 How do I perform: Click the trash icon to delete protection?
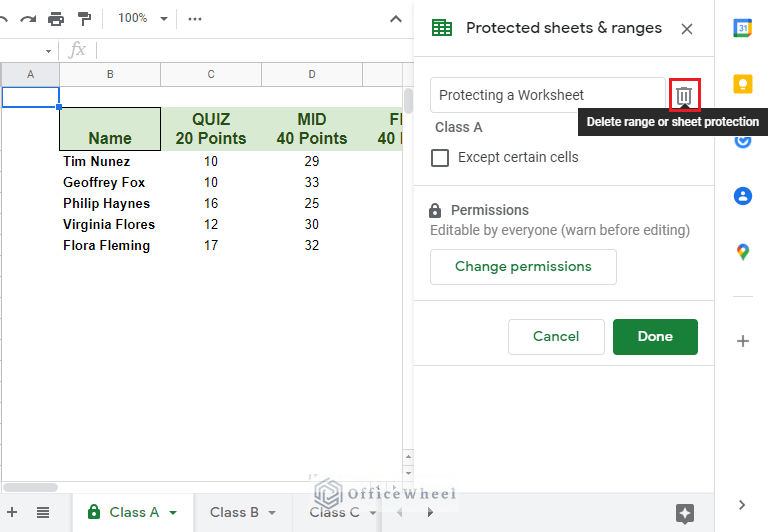pyautogui.click(x=684, y=95)
